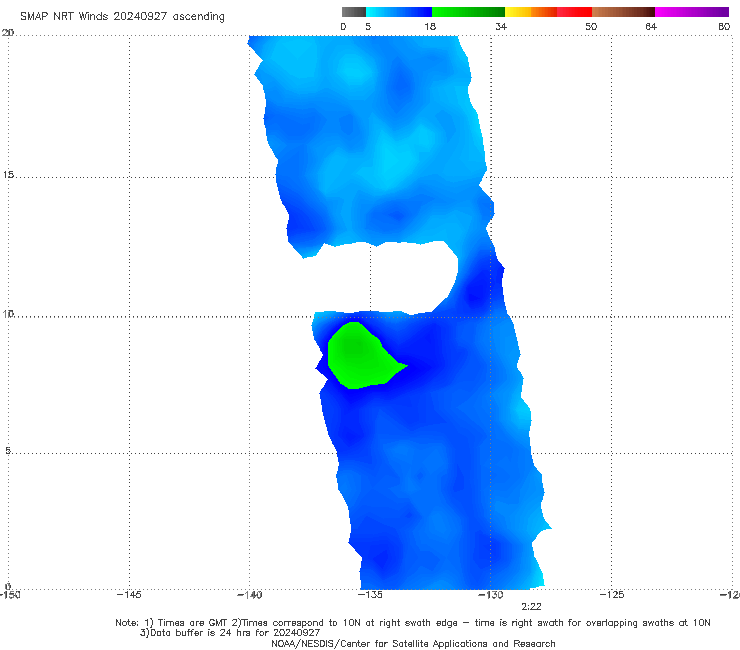The width and height of the screenshot is (740, 650).
Task: Click the latitude label '15'
Action: (8, 175)
